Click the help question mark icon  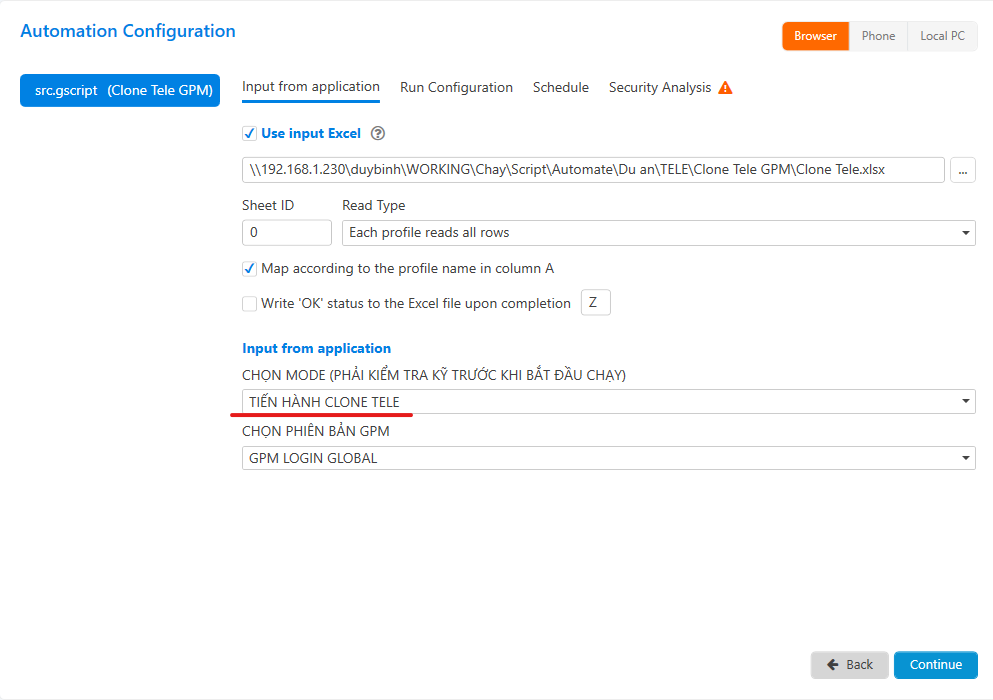click(x=378, y=134)
